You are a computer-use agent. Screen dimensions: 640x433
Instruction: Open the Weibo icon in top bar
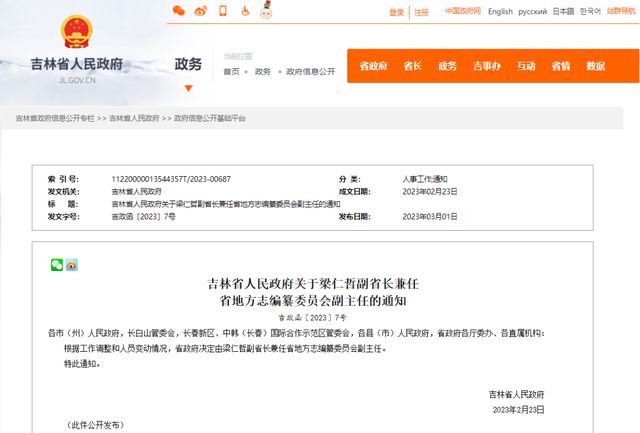200,11
